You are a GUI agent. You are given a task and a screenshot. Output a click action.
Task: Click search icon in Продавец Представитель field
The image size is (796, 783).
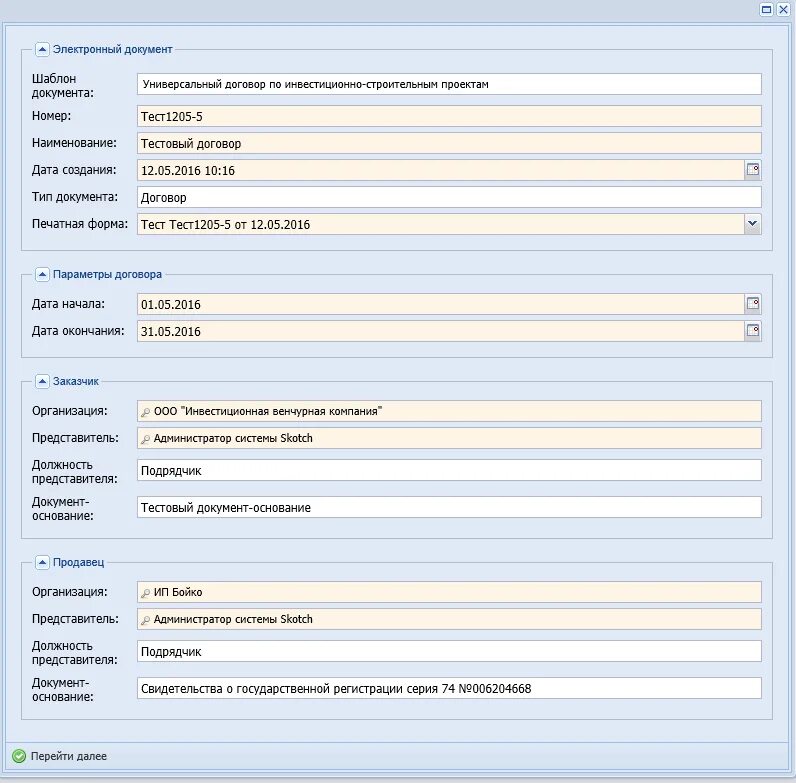coord(146,620)
